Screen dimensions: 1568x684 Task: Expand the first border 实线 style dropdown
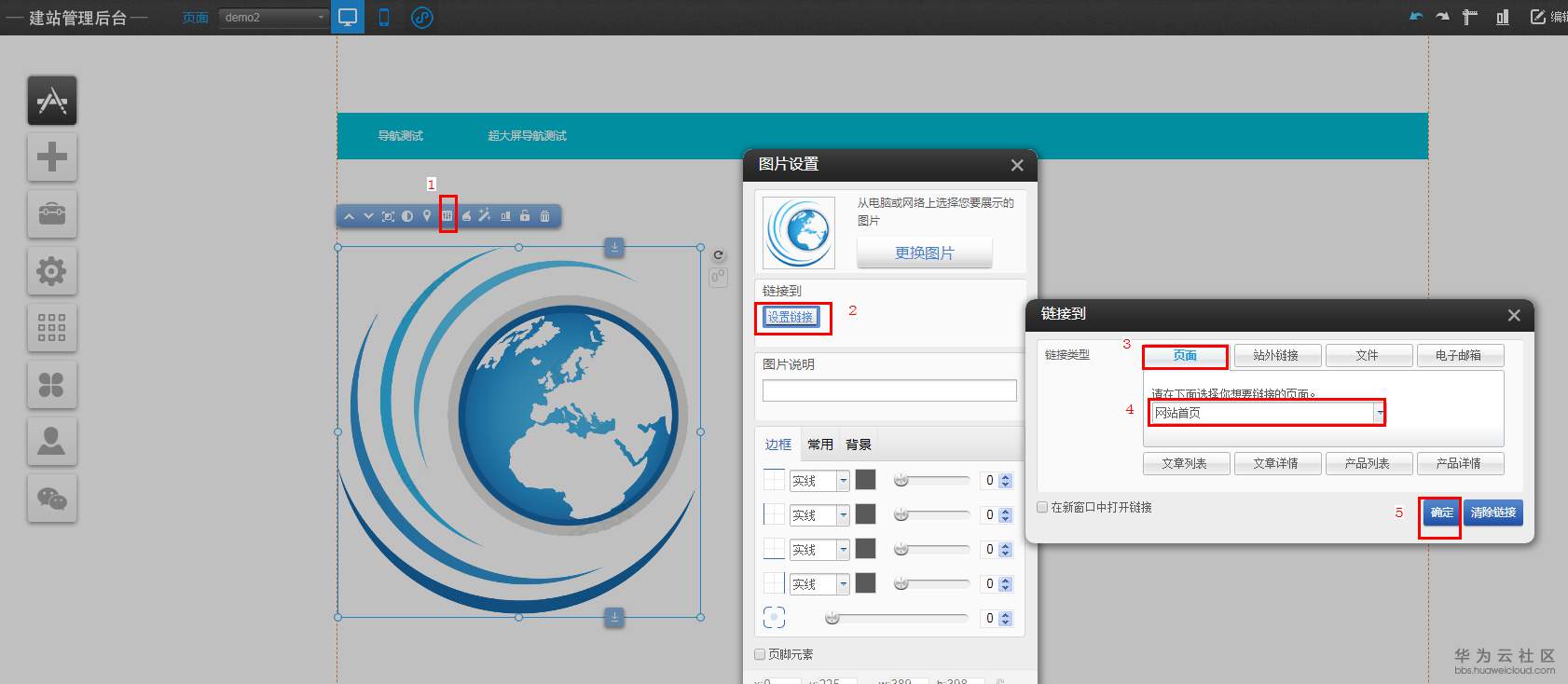[x=843, y=481]
